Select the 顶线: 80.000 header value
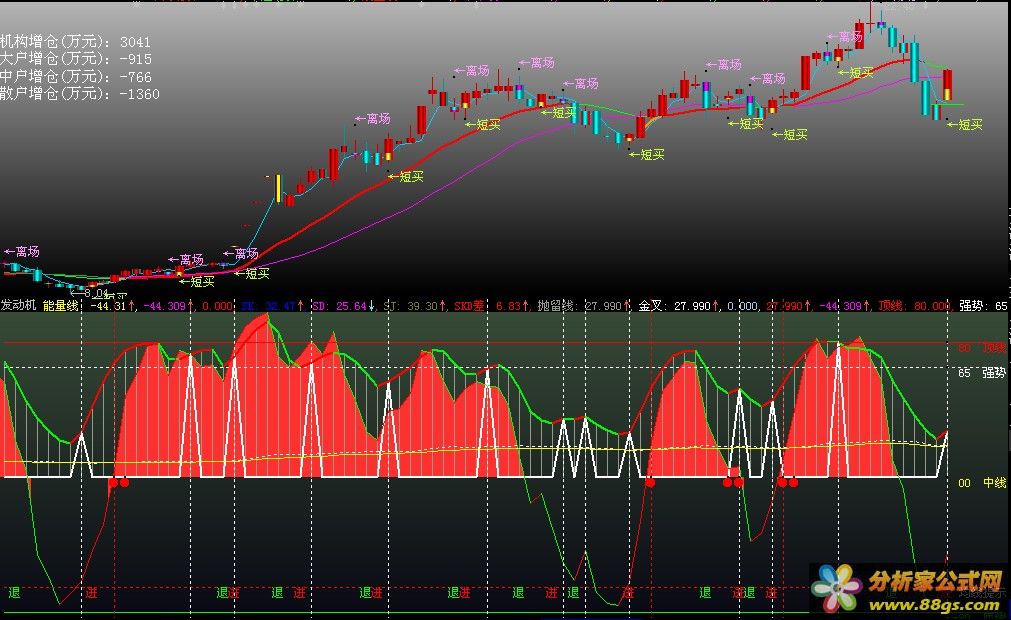Viewport: 1011px width, 620px height. (x=914, y=305)
